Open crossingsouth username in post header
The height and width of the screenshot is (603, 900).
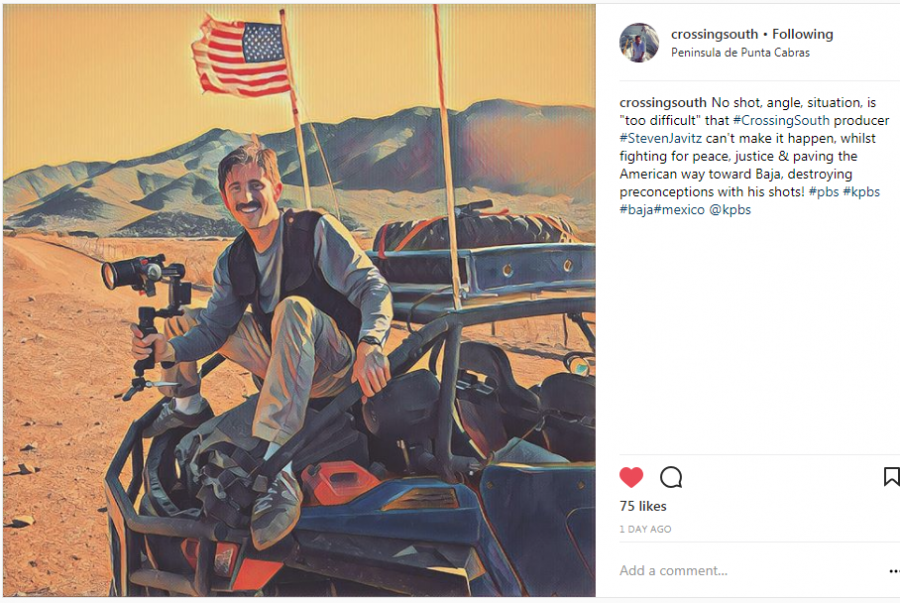pyautogui.click(x=715, y=34)
